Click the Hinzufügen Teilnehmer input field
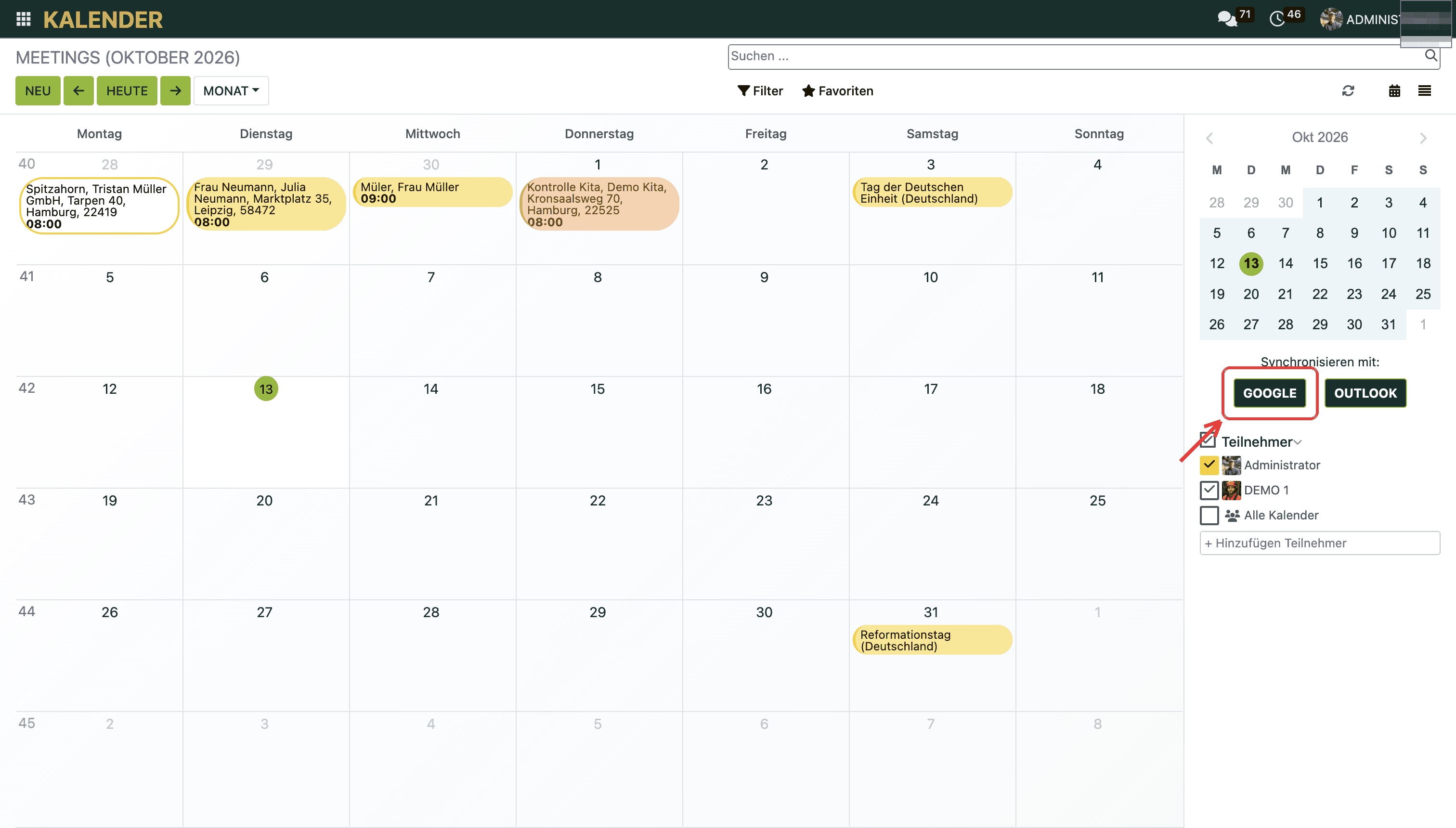 tap(1319, 543)
